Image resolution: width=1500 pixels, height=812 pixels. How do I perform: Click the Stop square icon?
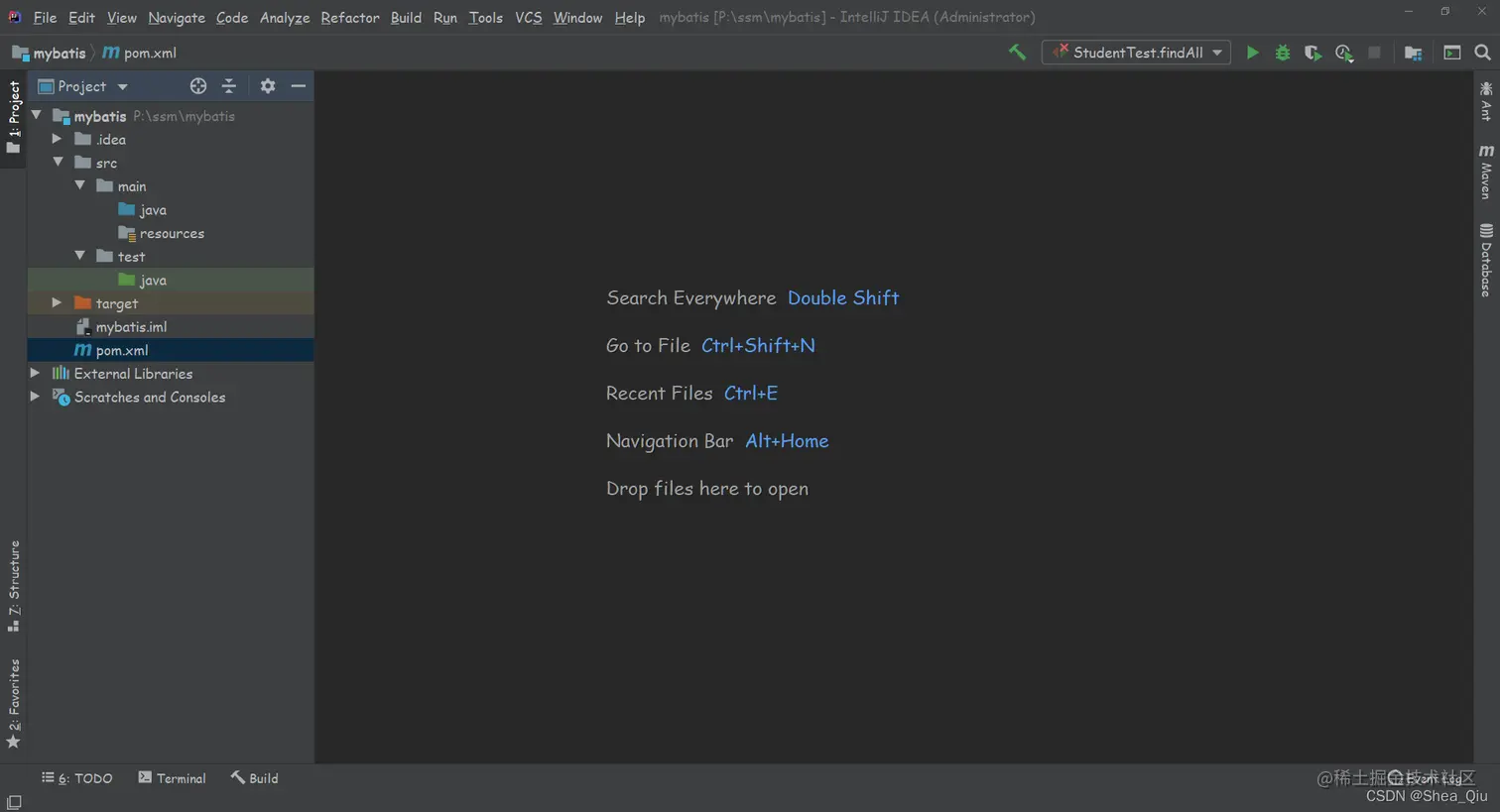coord(1374,53)
